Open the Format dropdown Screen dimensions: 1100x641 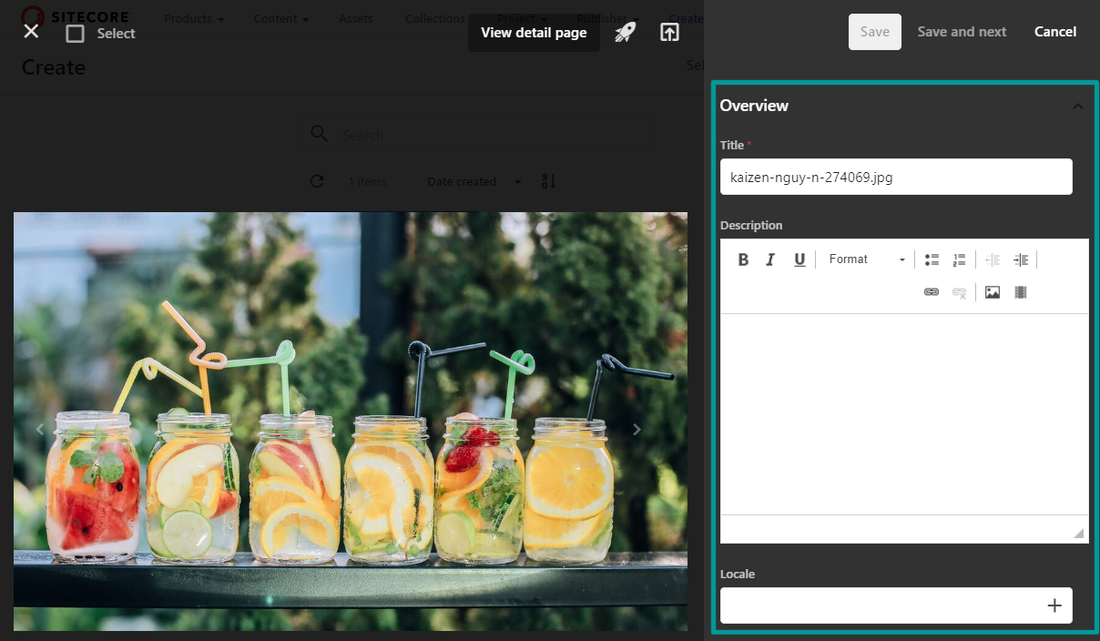(x=866, y=259)
